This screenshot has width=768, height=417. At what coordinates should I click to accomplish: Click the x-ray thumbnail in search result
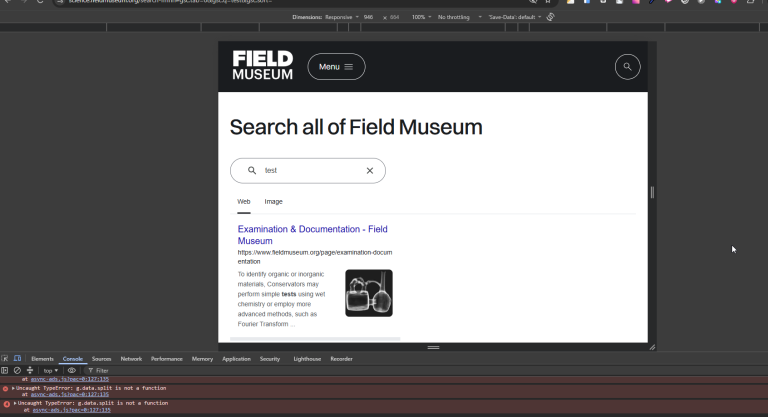pos(369,293)
